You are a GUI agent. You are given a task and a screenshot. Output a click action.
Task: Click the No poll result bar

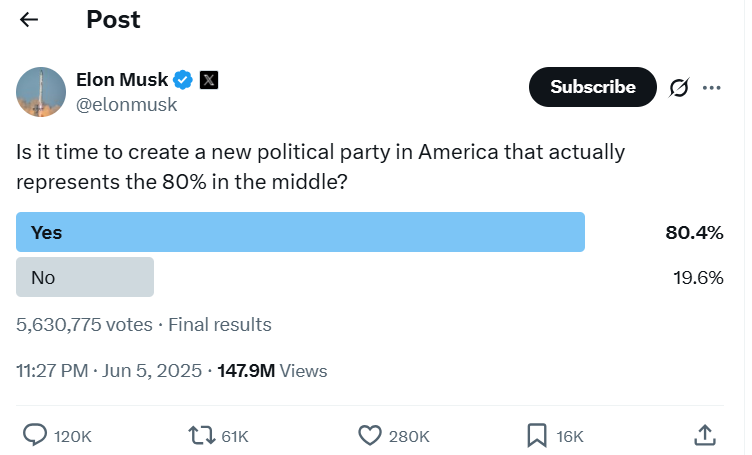coord(85,277)
